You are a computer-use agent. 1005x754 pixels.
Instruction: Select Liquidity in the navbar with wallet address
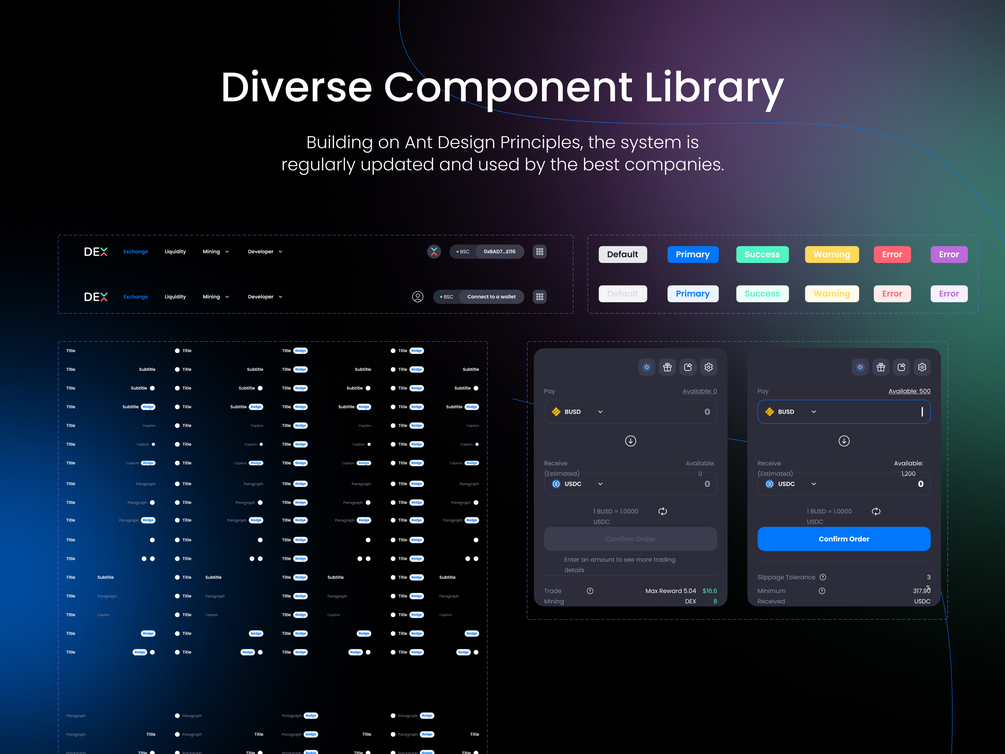point(175,252)
